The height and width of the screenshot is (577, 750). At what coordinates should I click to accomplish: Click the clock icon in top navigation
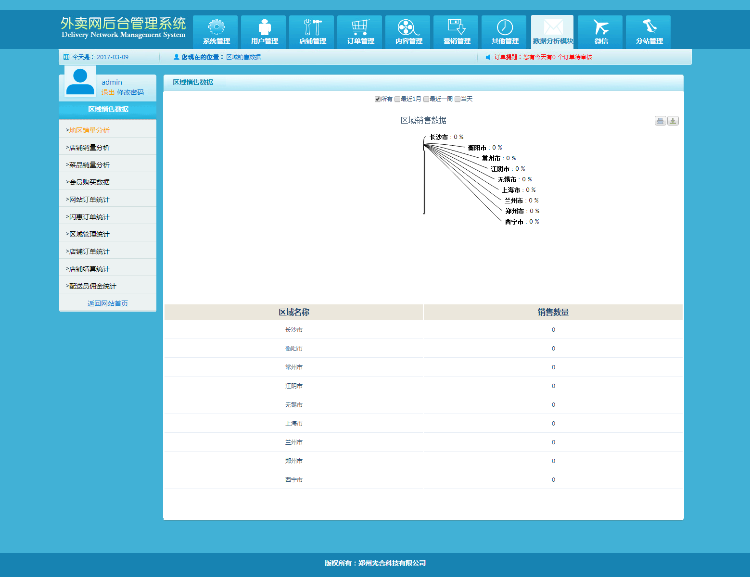pos(504,28)
